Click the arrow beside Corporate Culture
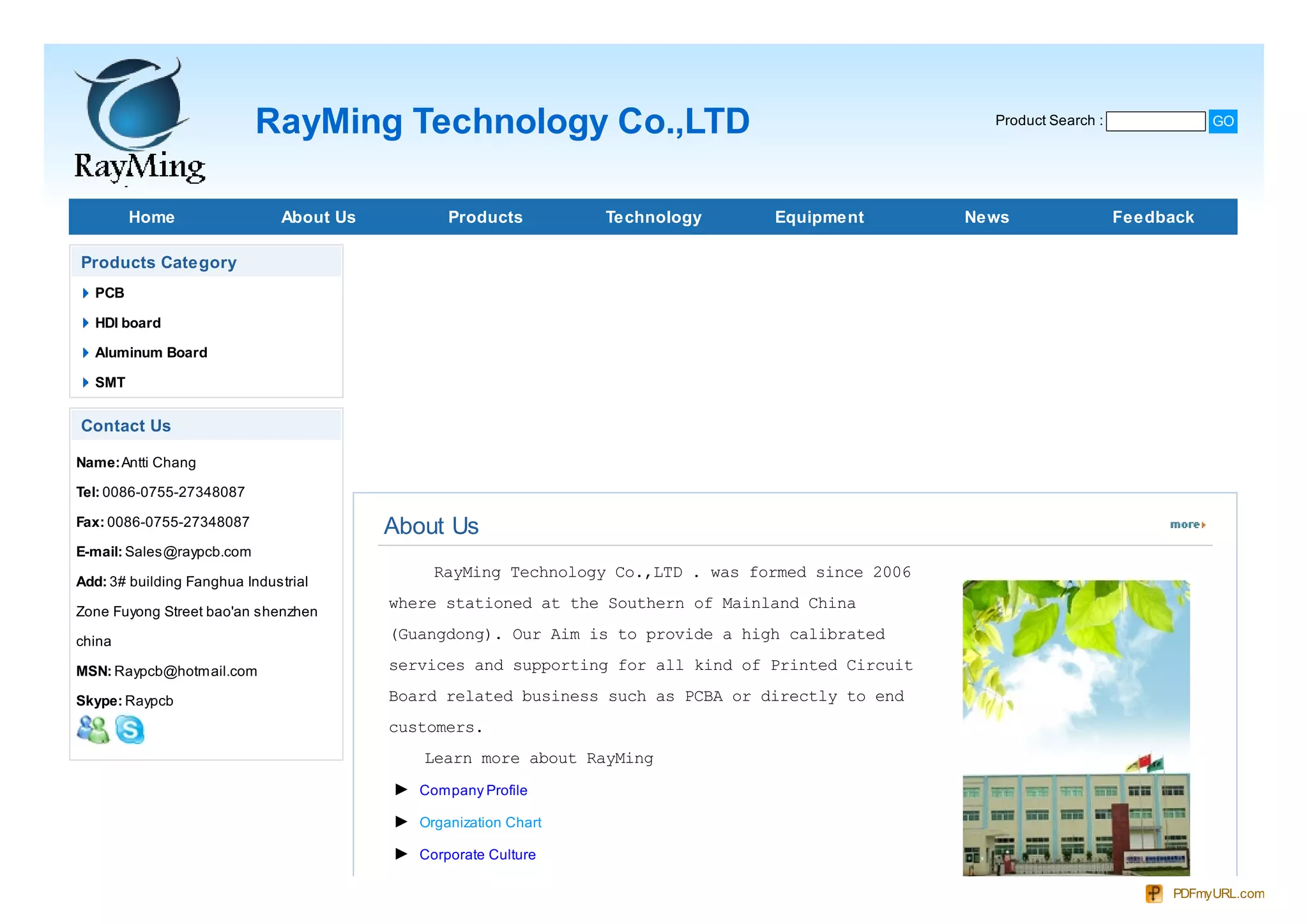 (x=401, y=854)
